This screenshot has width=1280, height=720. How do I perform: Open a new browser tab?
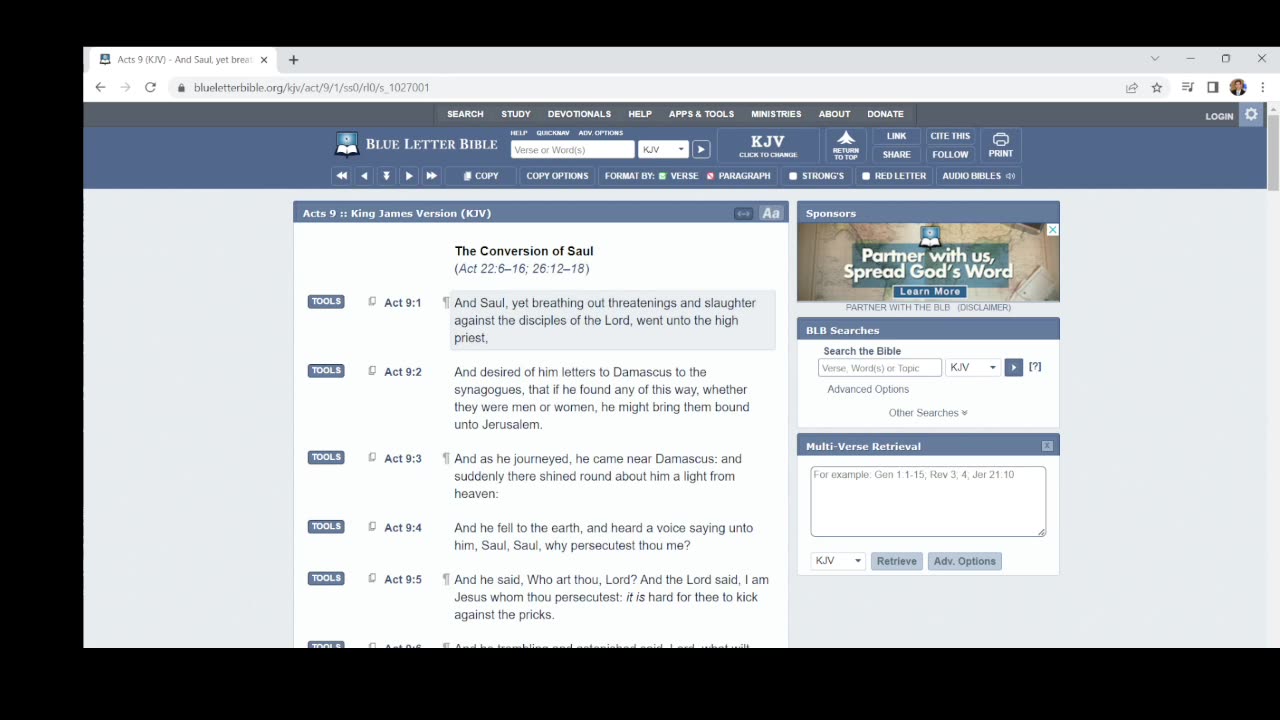[293, 60]
